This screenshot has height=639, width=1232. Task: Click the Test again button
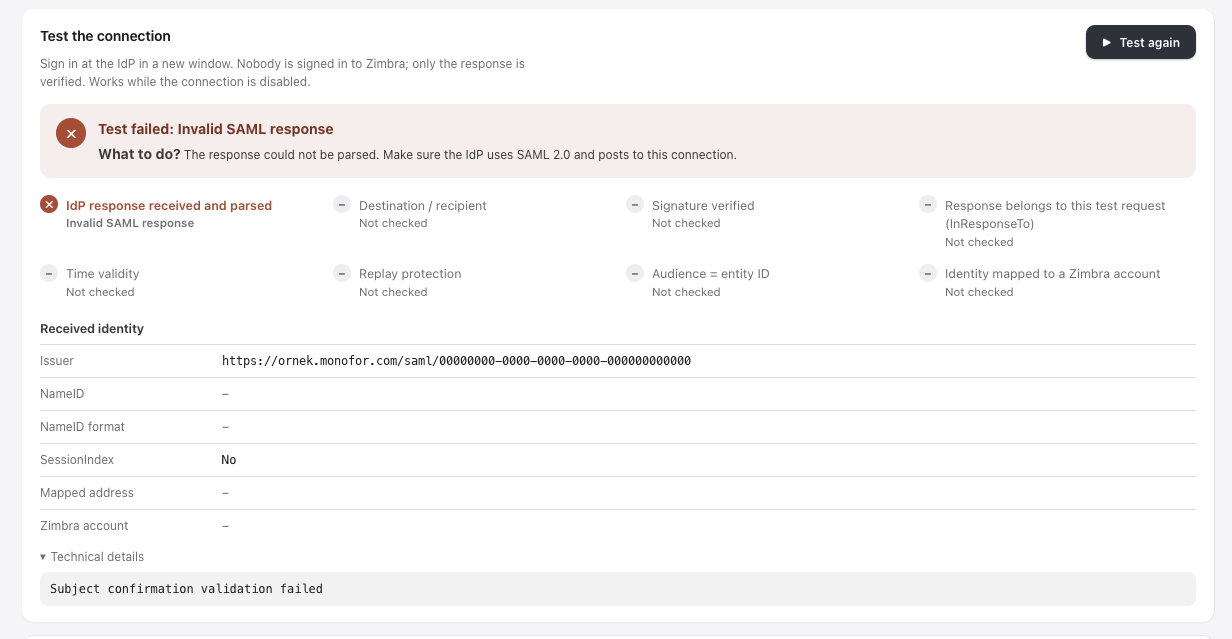coord(1140,42)
